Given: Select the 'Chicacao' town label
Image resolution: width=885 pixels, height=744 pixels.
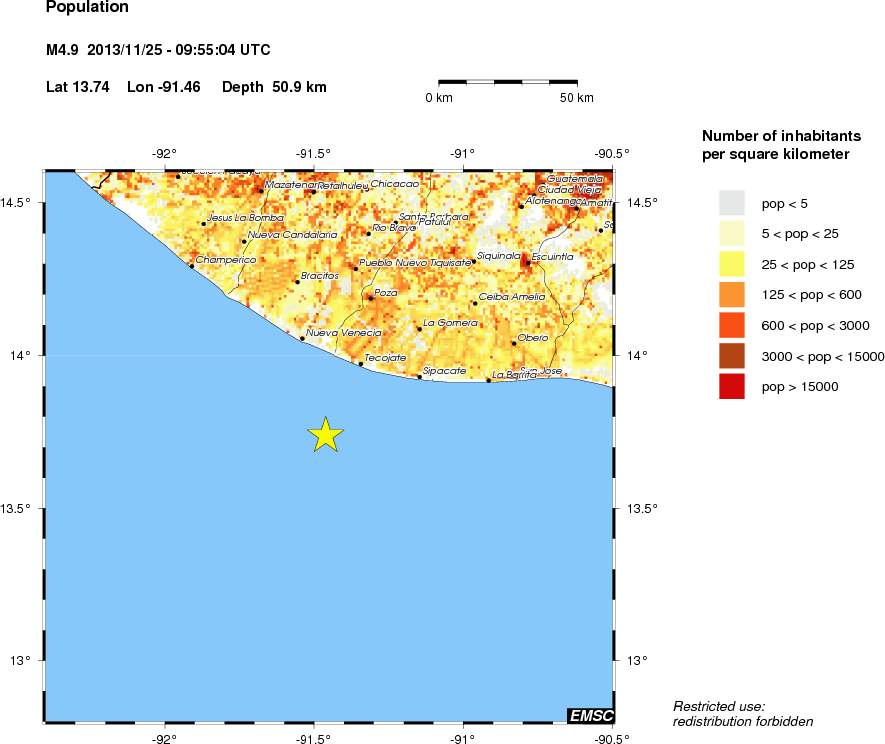Looking at the screenshot, I should pyautogui.click(x=395, y=184).
